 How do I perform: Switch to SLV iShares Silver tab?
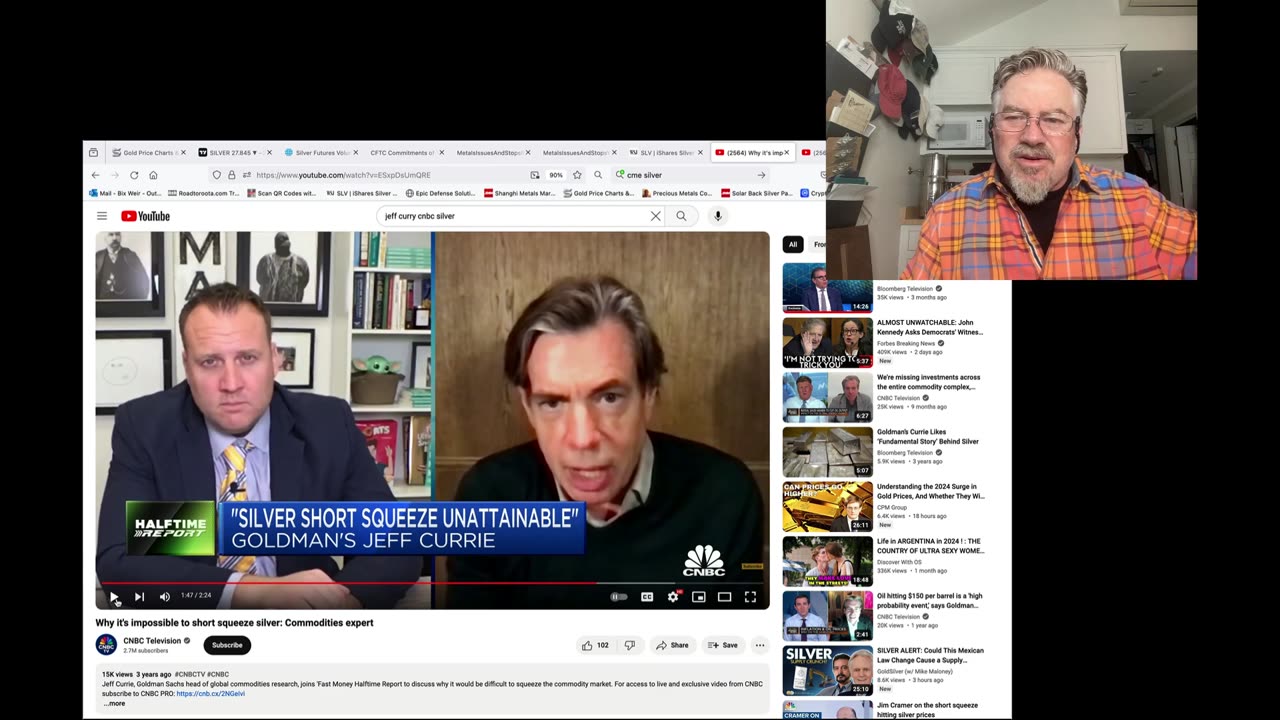coord(665,153)
